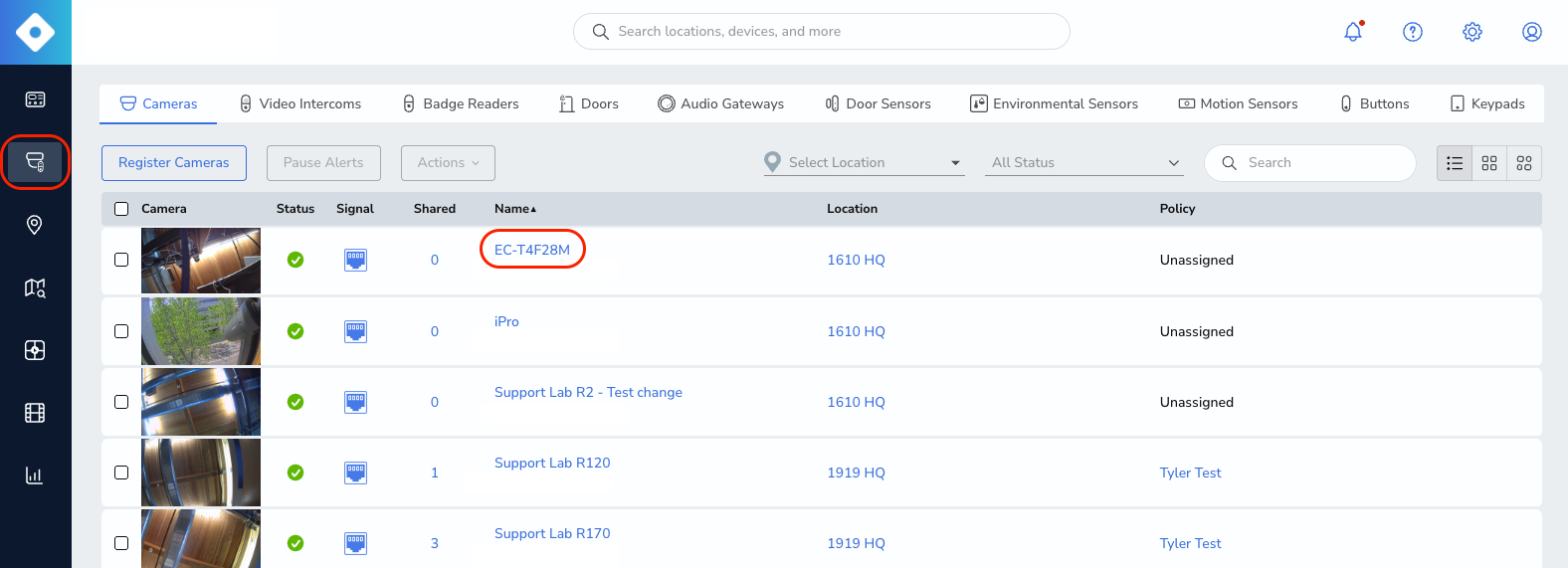Switch to the Keypads tab
The height and width of the screenshot is (568, 1568).
tap(1487, 103)
